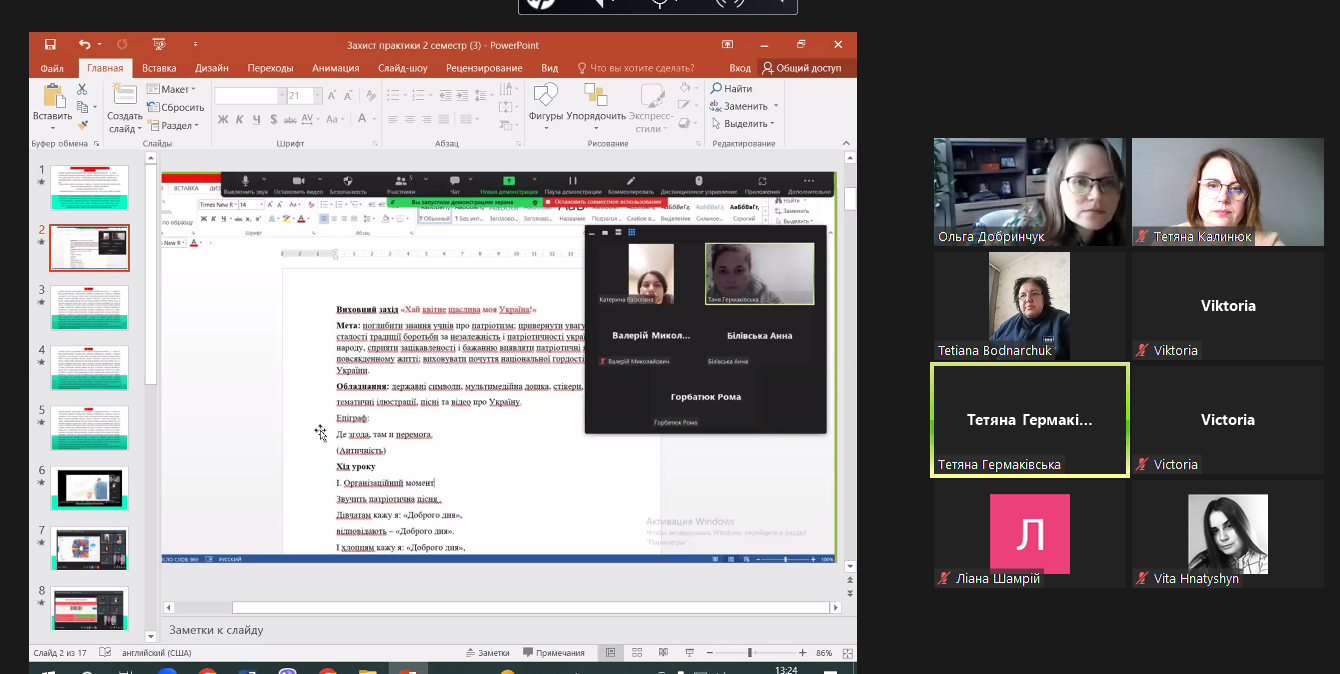Open the Фигуры shapes gallery
The width and height of the screenshot is (1340, 674).
coord(546,104)
